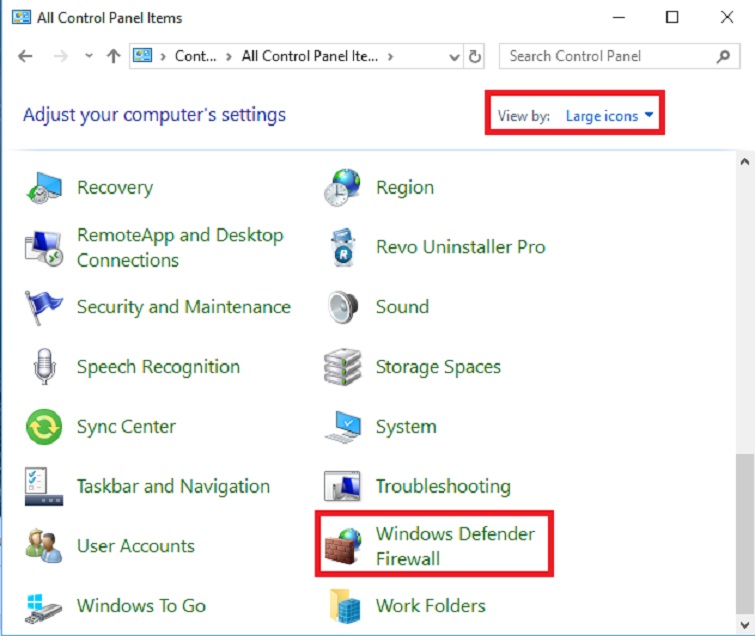
Task: Open the Region globe icon
Action: (343, 187)
